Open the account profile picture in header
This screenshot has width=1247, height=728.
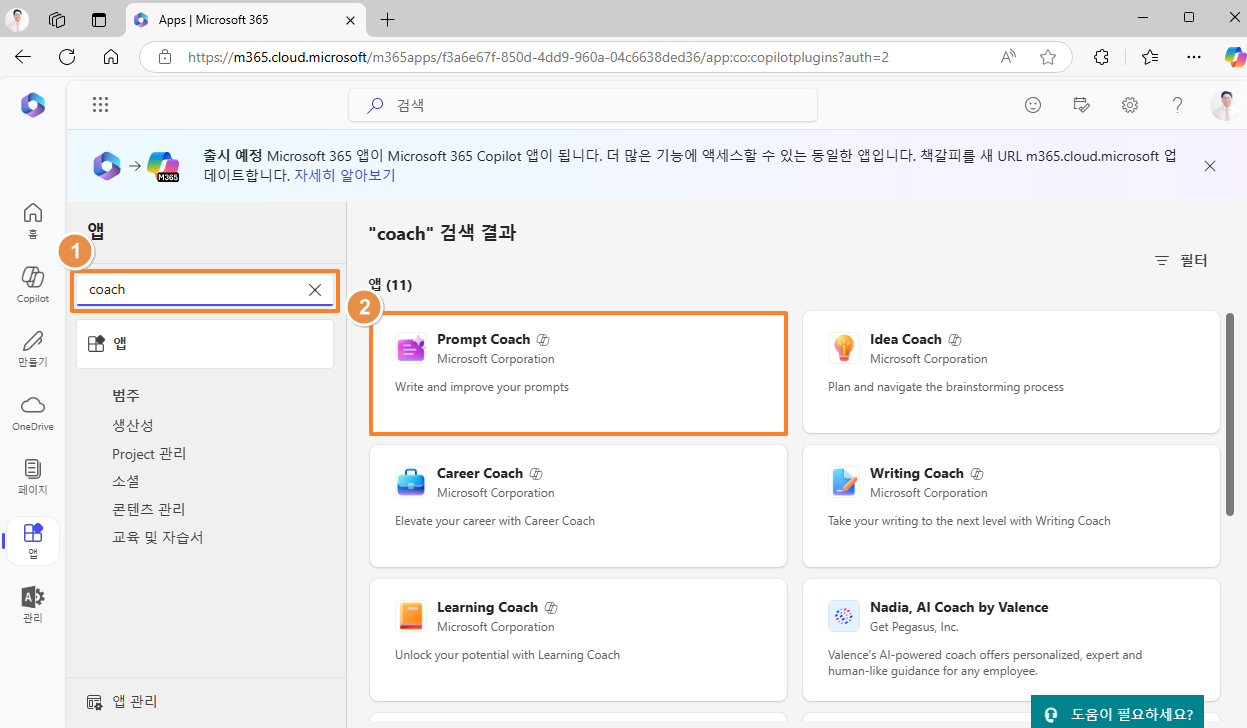point(1225,105)
